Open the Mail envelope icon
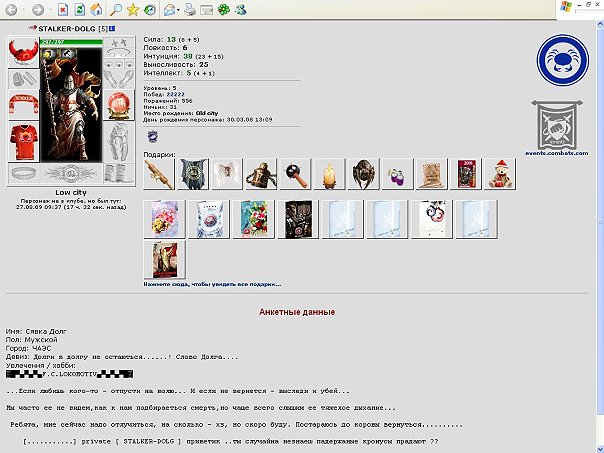 [x=169, y=10]
